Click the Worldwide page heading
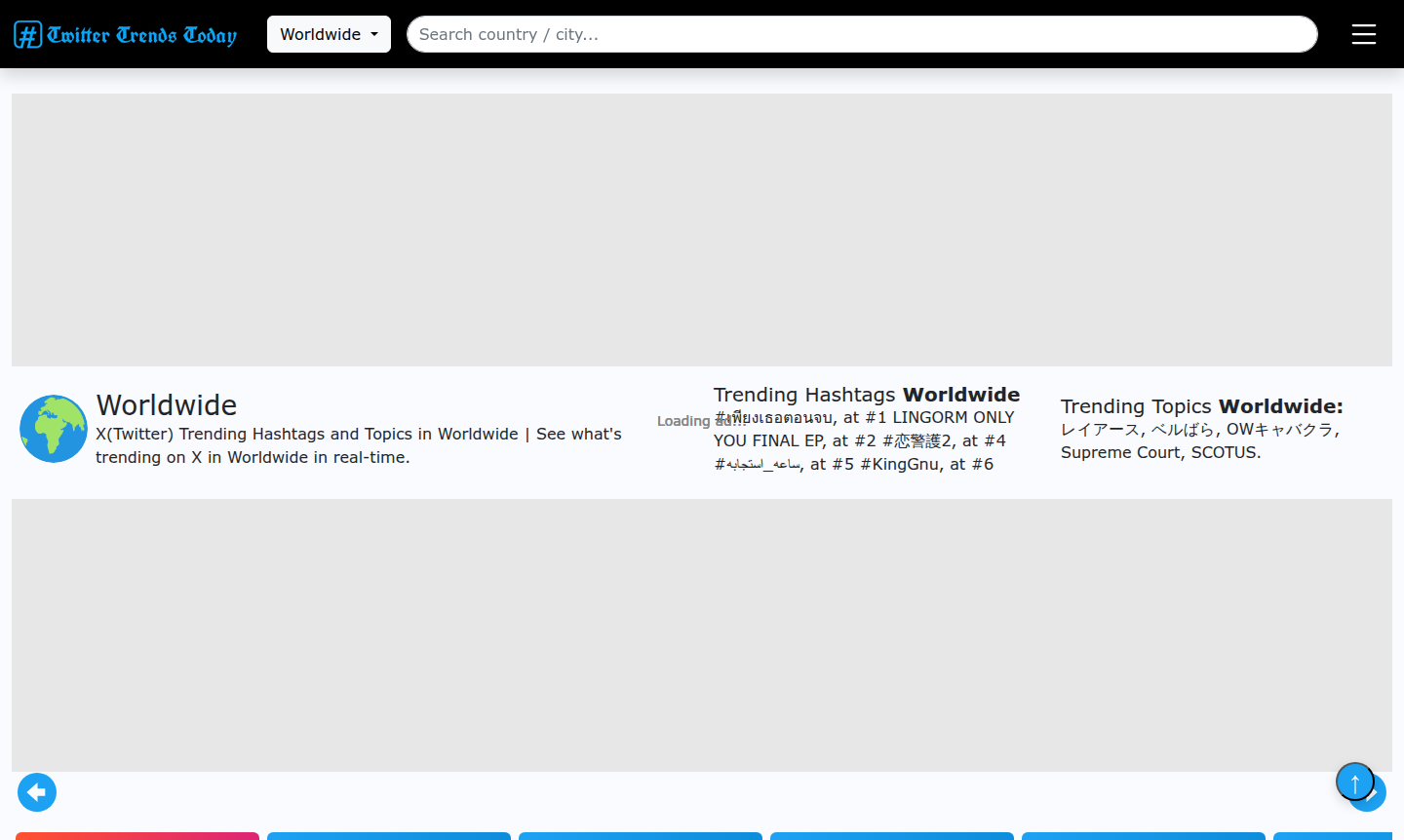Screen dimensions: 1404x840 (167, 404)
